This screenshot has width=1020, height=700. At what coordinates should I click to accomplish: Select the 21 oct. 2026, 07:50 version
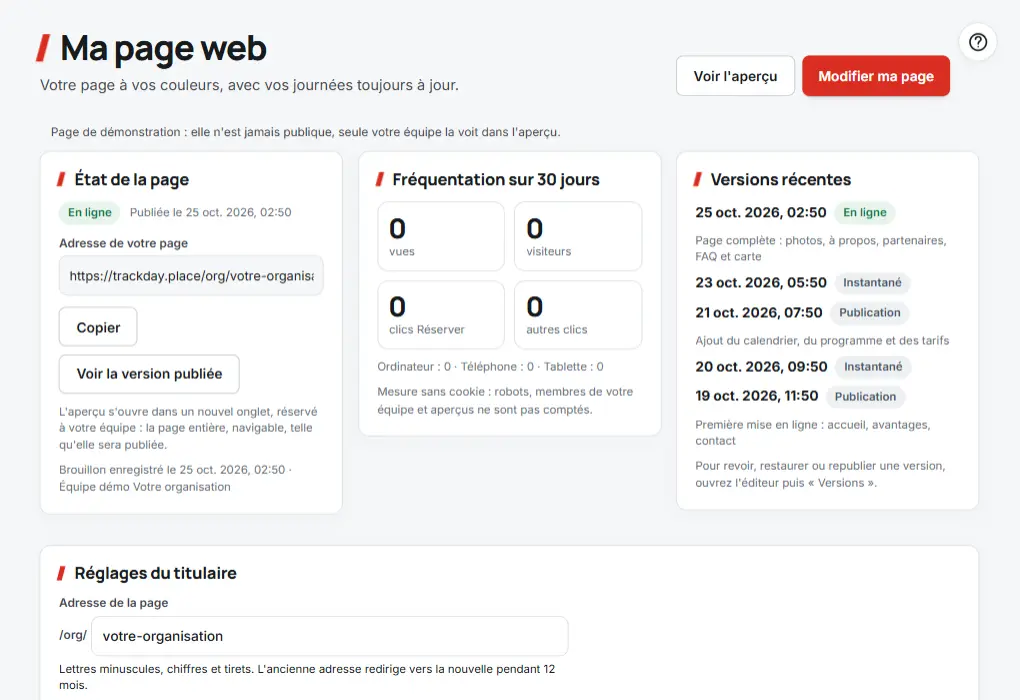[758, 313]
